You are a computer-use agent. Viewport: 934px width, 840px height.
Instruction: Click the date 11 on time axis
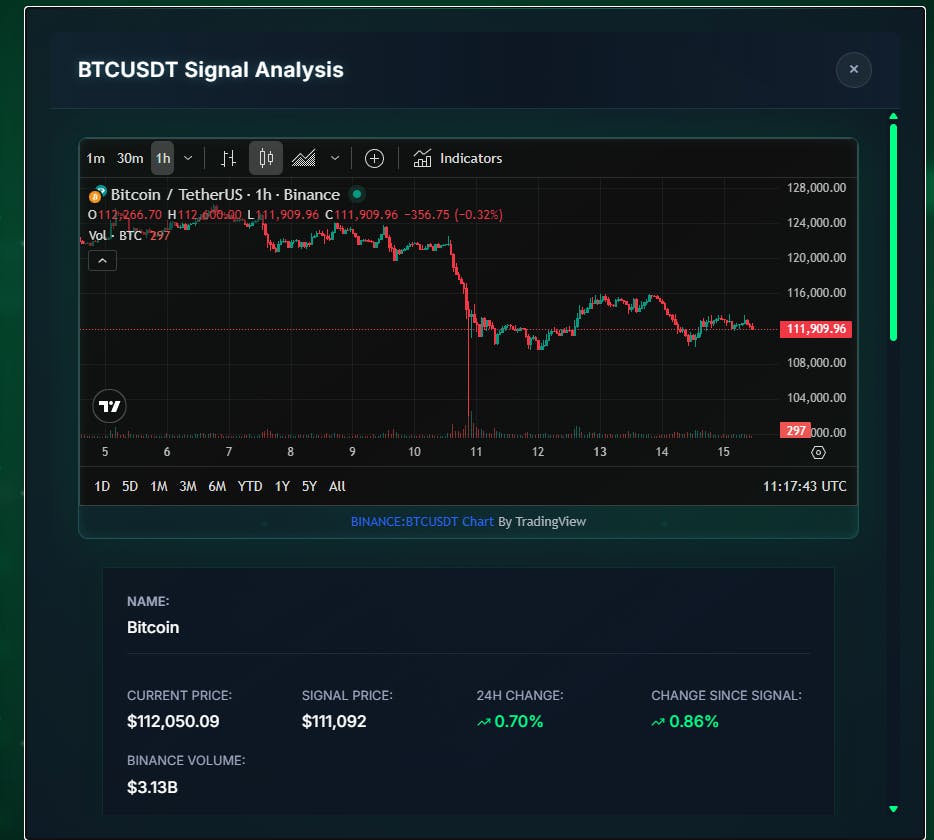tap(476, 452)
